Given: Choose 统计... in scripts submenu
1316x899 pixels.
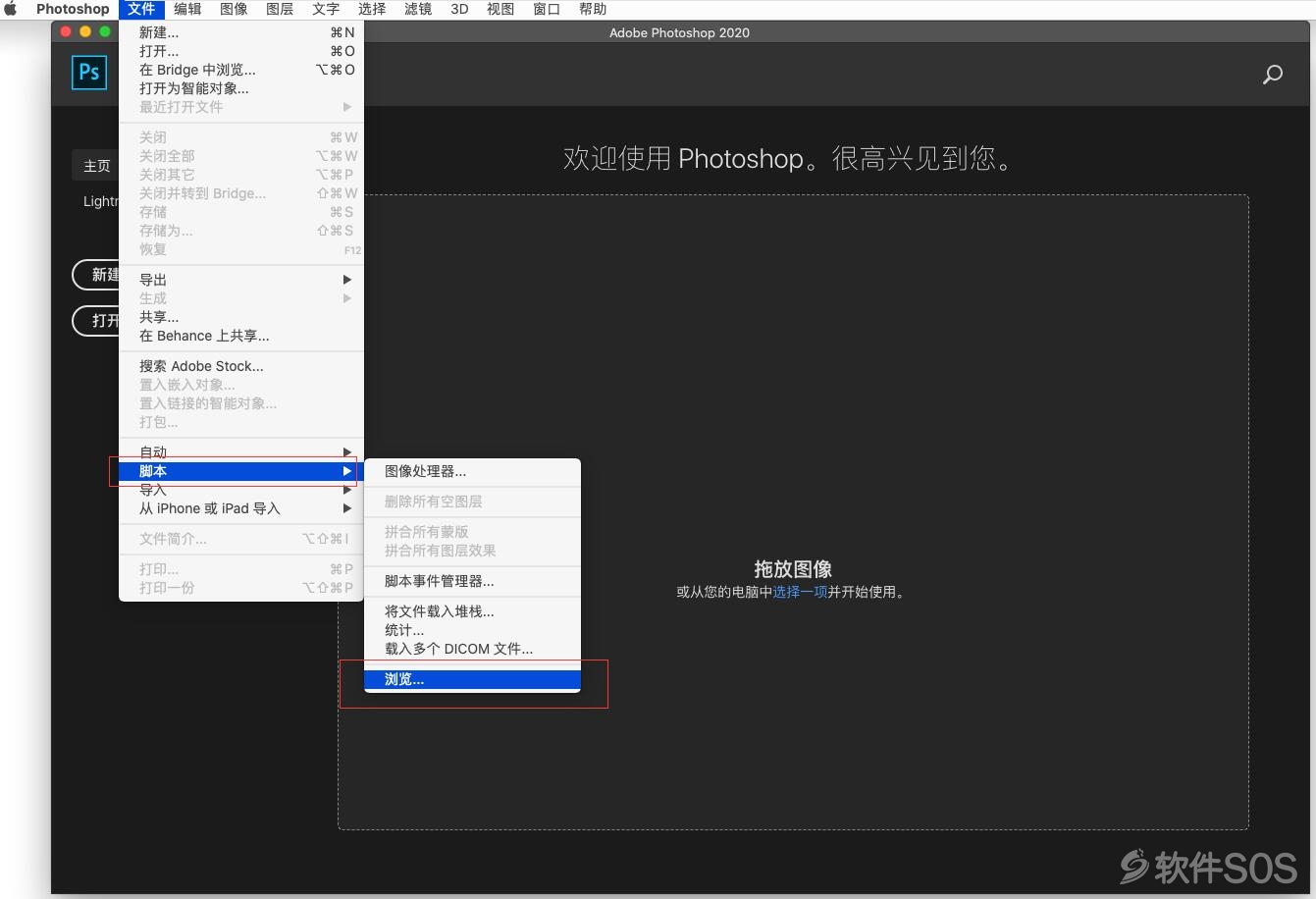Looking at the screenshot, I should click(x=472, y=630).
